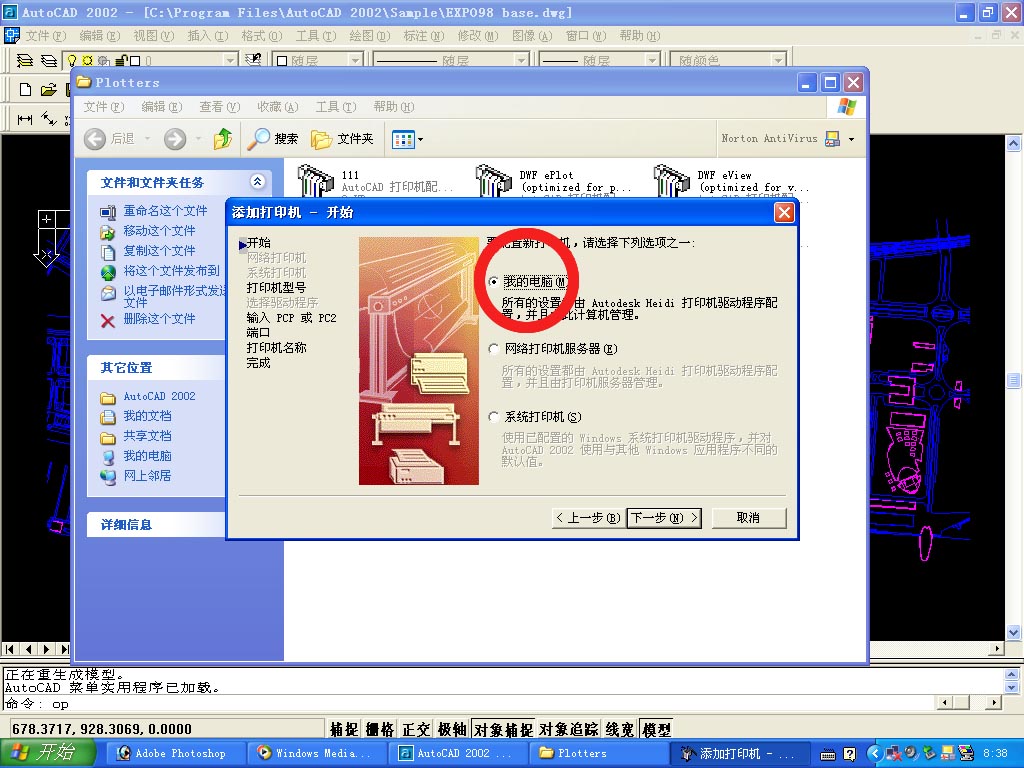This screenshot has height=768, width=1024.
Task: Select the DWF eView plotter icon
Action: (x=671, y=181)
